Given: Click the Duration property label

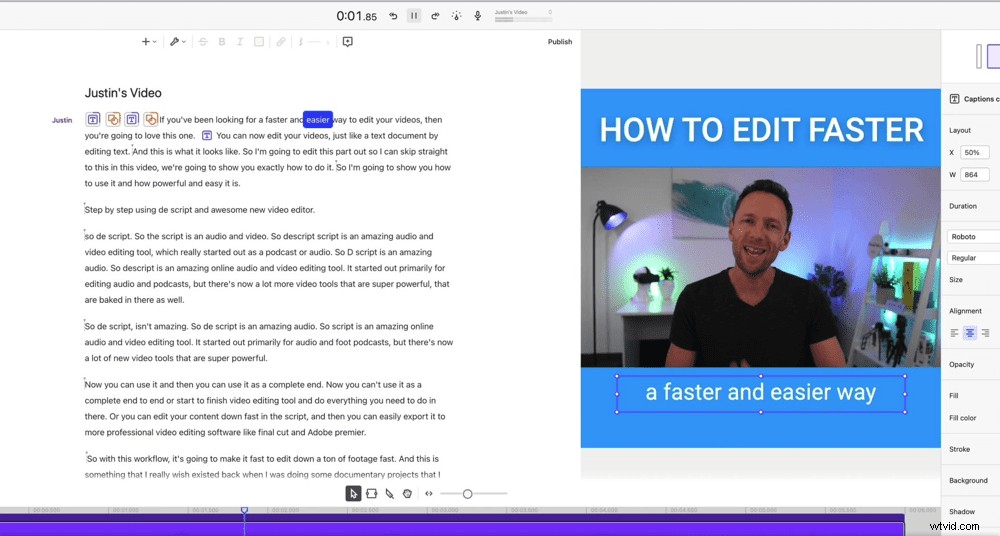Looking at the screenshot, I should (963, 206).
